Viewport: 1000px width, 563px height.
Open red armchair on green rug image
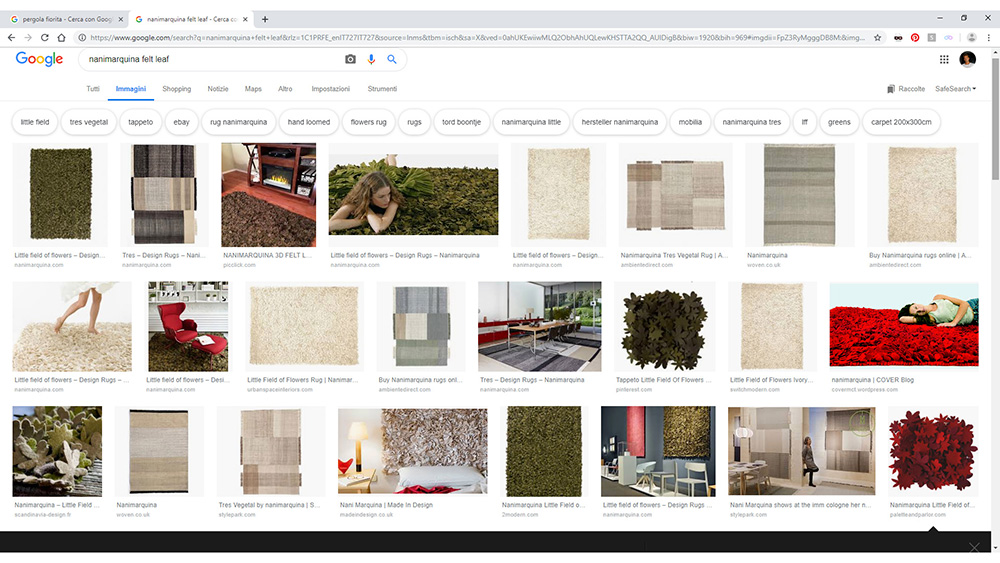[188, 326]
